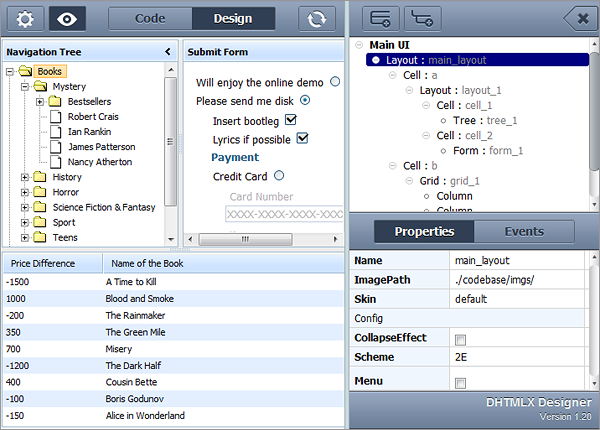Select the 'The Green Mile' row
600x430 pixels.
point(174,332)
